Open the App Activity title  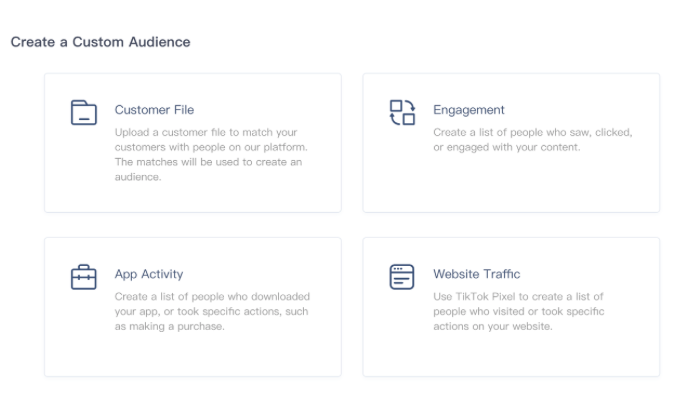tap(149, 274)
